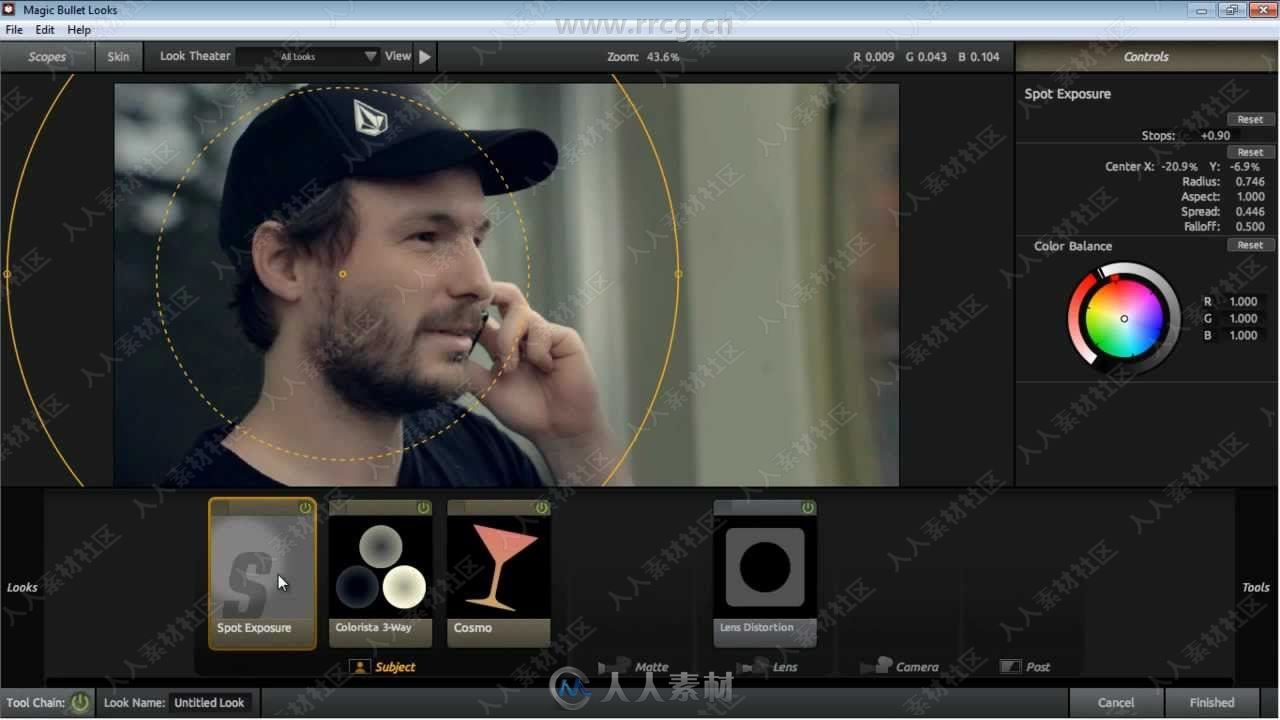Click the Spread value 0.446
This screenshot has width=1280, height=720.
click(1250, 212)
